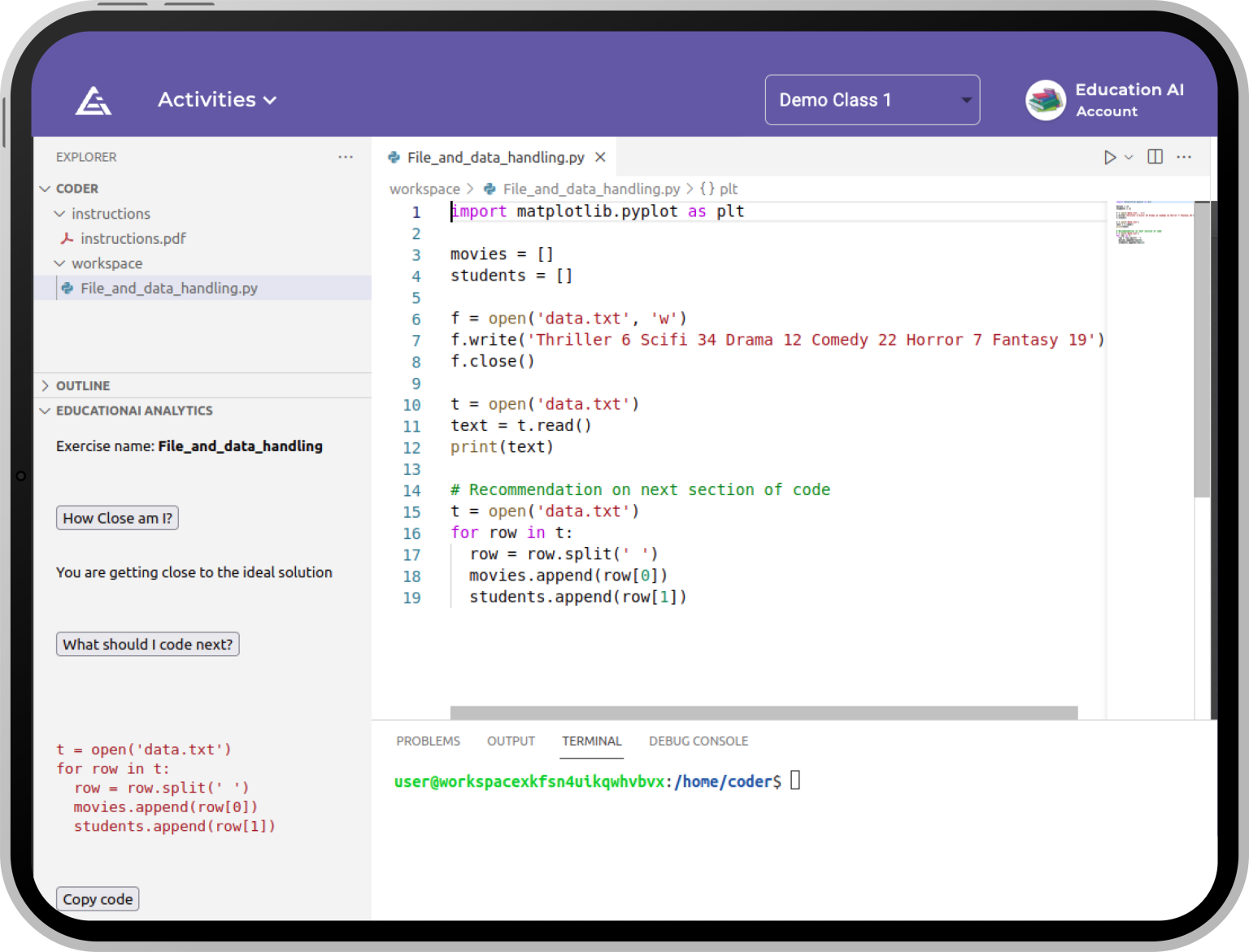Click workspace in the breadcrumb

[x=424, y=189]
